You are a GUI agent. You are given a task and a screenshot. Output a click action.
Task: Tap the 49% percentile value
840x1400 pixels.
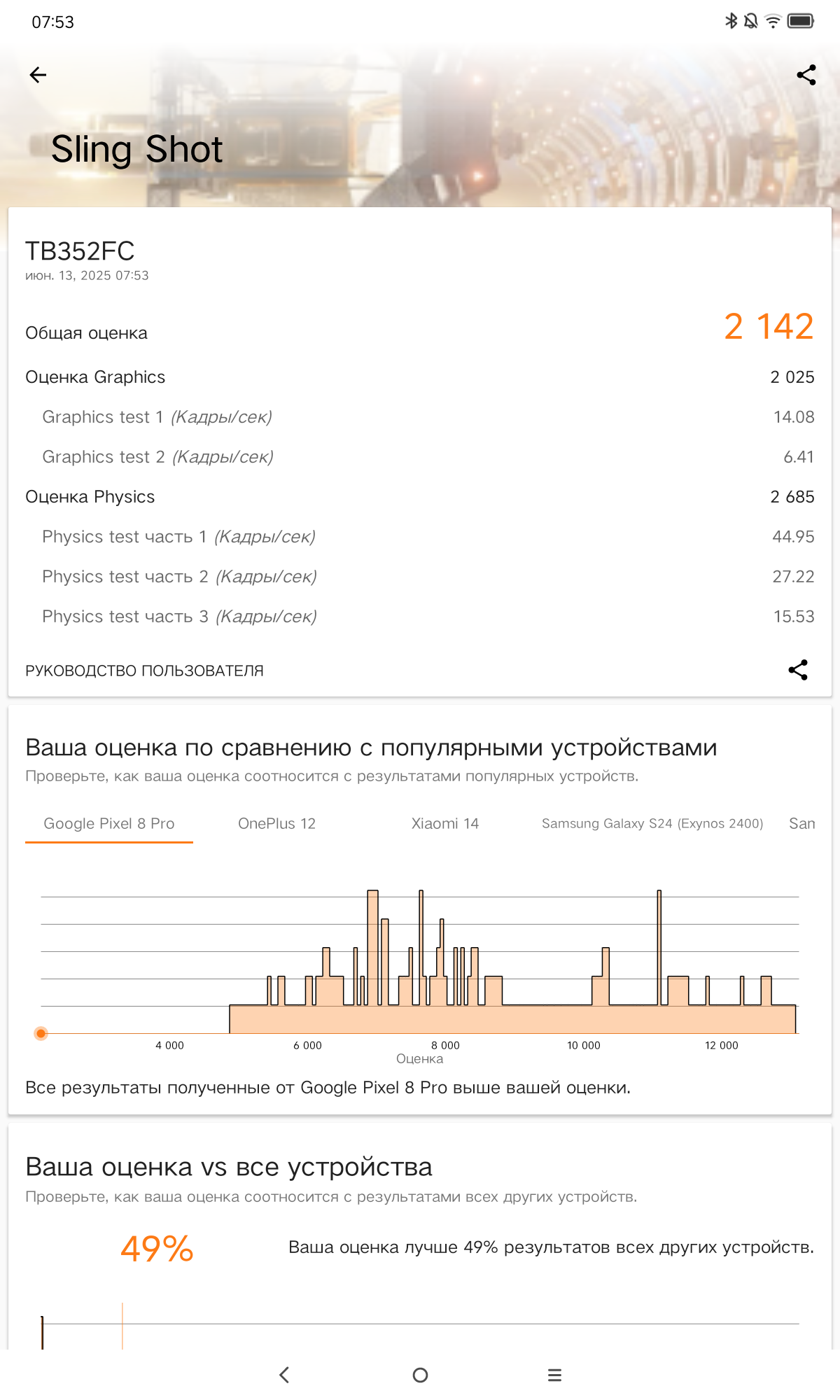157,1248
